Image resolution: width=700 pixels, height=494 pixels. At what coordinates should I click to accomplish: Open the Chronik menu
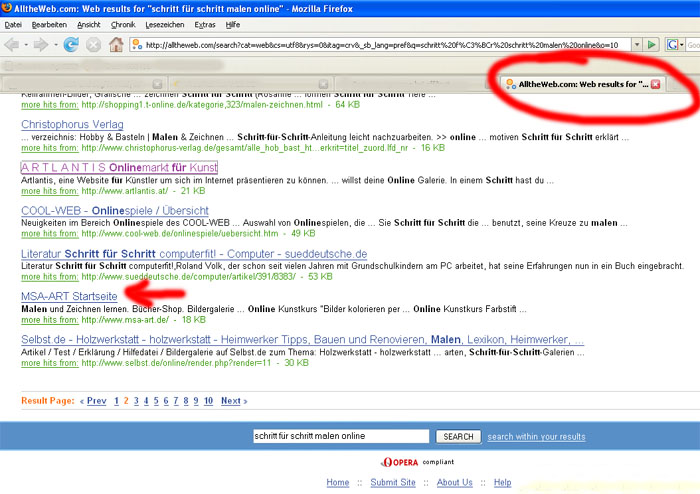point(123,25)
